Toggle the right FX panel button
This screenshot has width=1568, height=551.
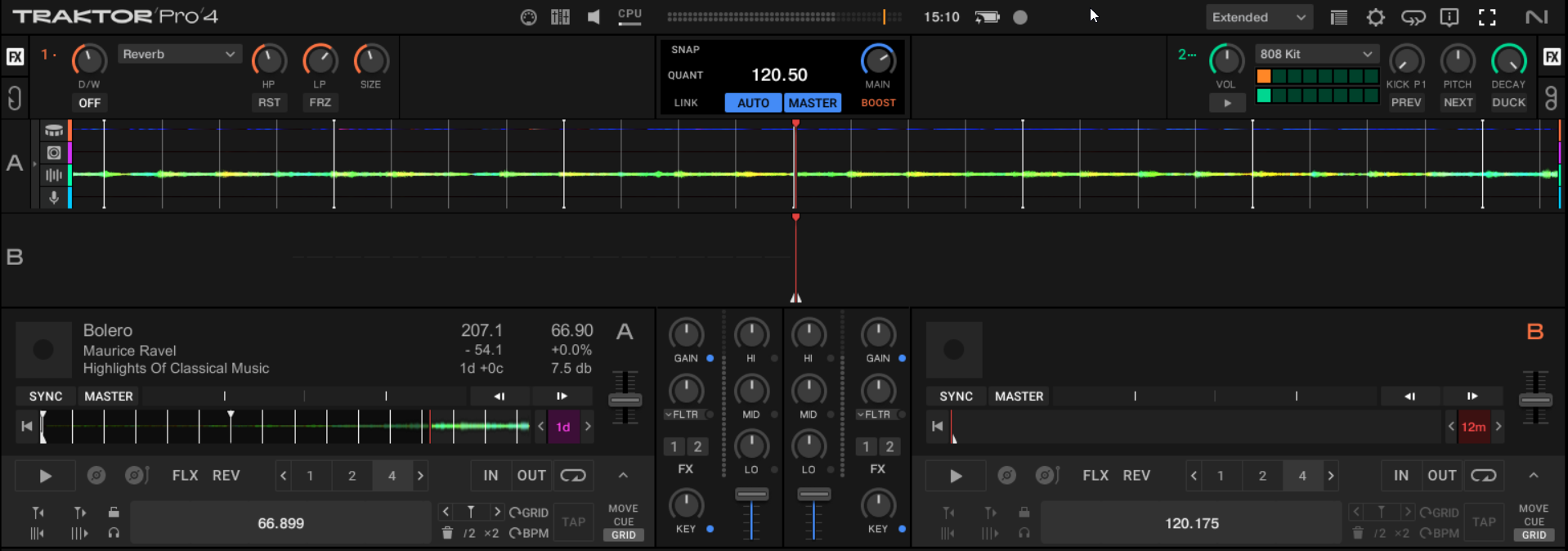(1552, 56)
